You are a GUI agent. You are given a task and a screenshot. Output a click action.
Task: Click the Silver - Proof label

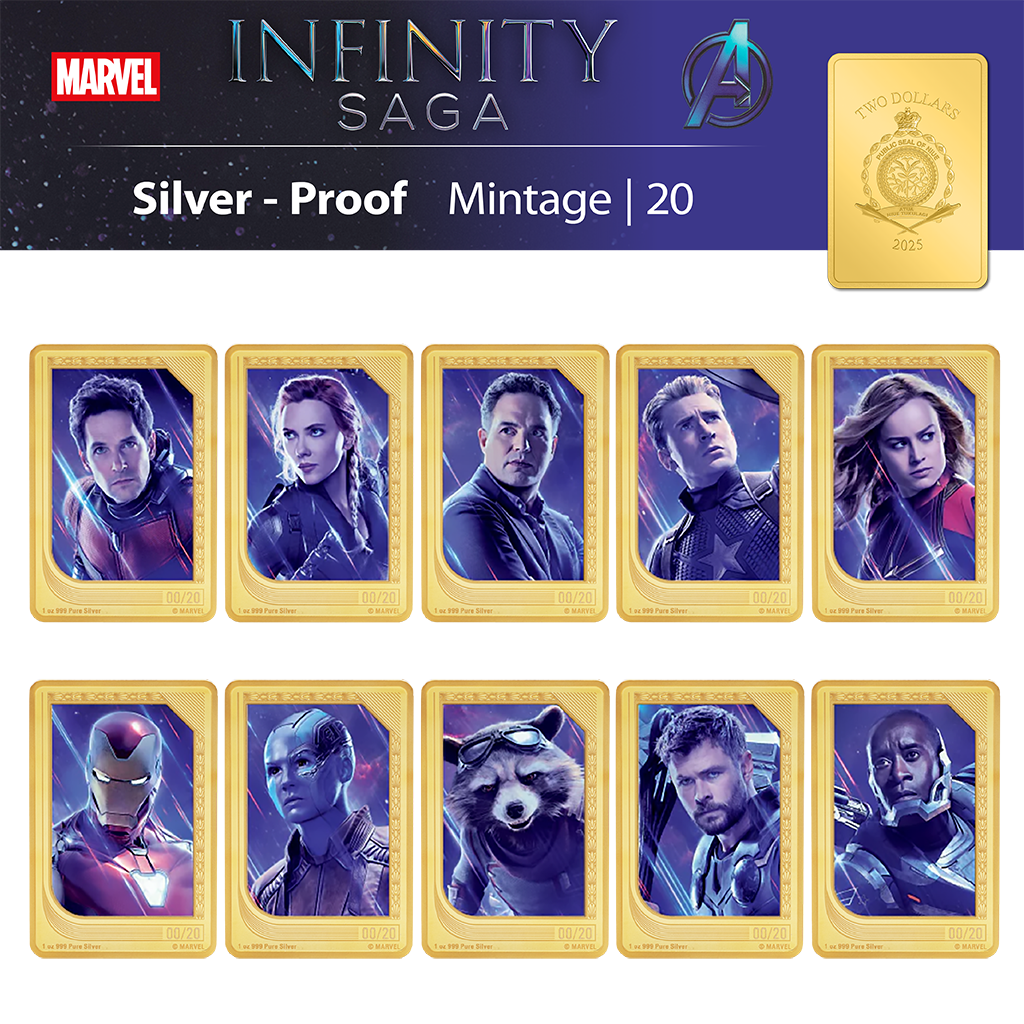pos(270,199)
